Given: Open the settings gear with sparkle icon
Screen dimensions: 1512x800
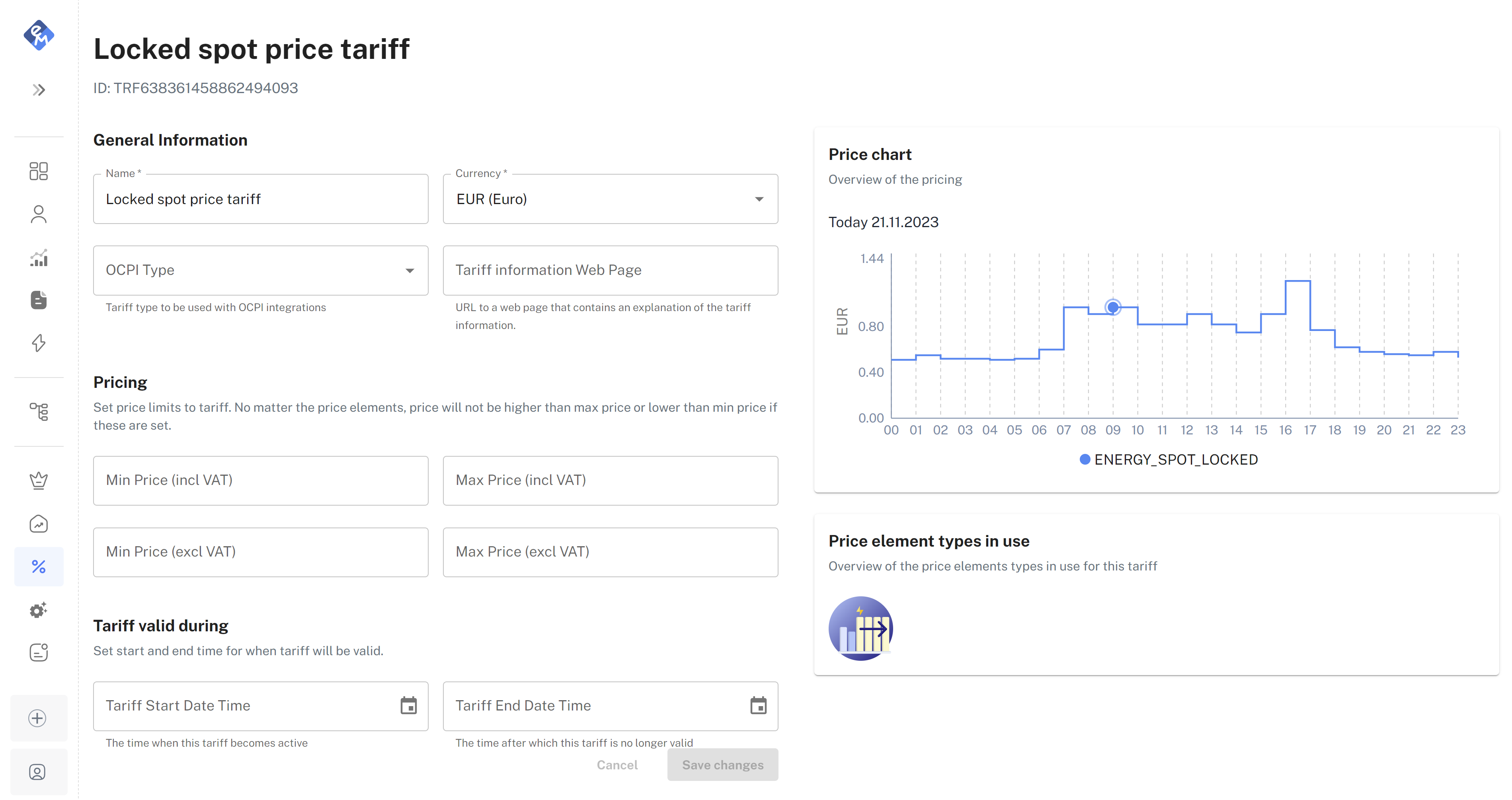Looking at the screenshot, I should point(39,610).
